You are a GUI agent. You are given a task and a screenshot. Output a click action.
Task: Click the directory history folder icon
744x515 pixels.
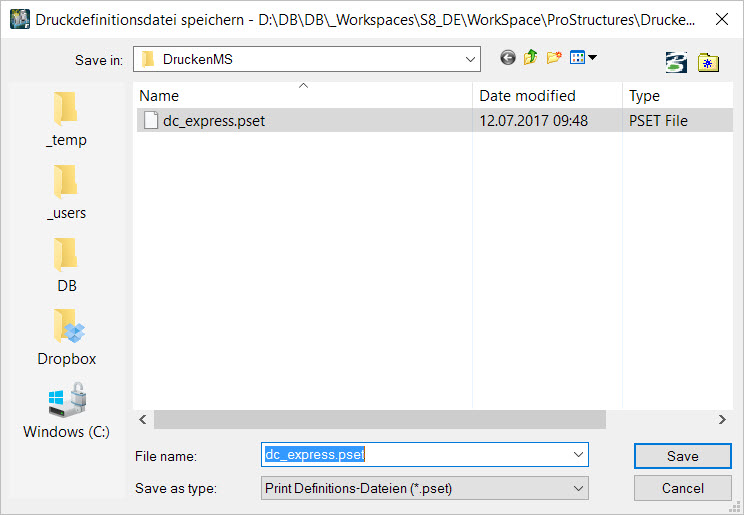708,63
